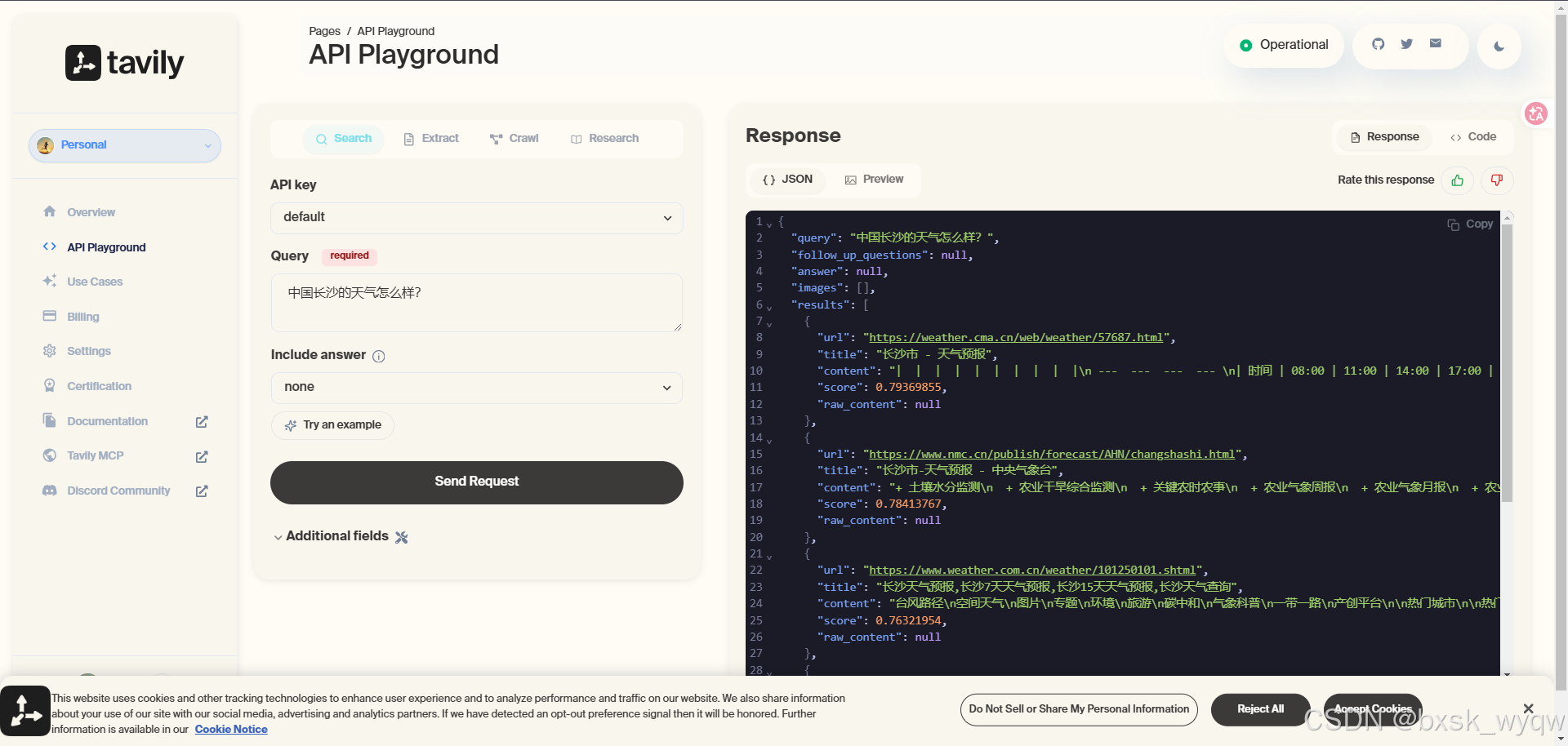Screen dimensions: 1568x746
Task: Toggle dark mode moon icon
Action: pos(1499,47)
